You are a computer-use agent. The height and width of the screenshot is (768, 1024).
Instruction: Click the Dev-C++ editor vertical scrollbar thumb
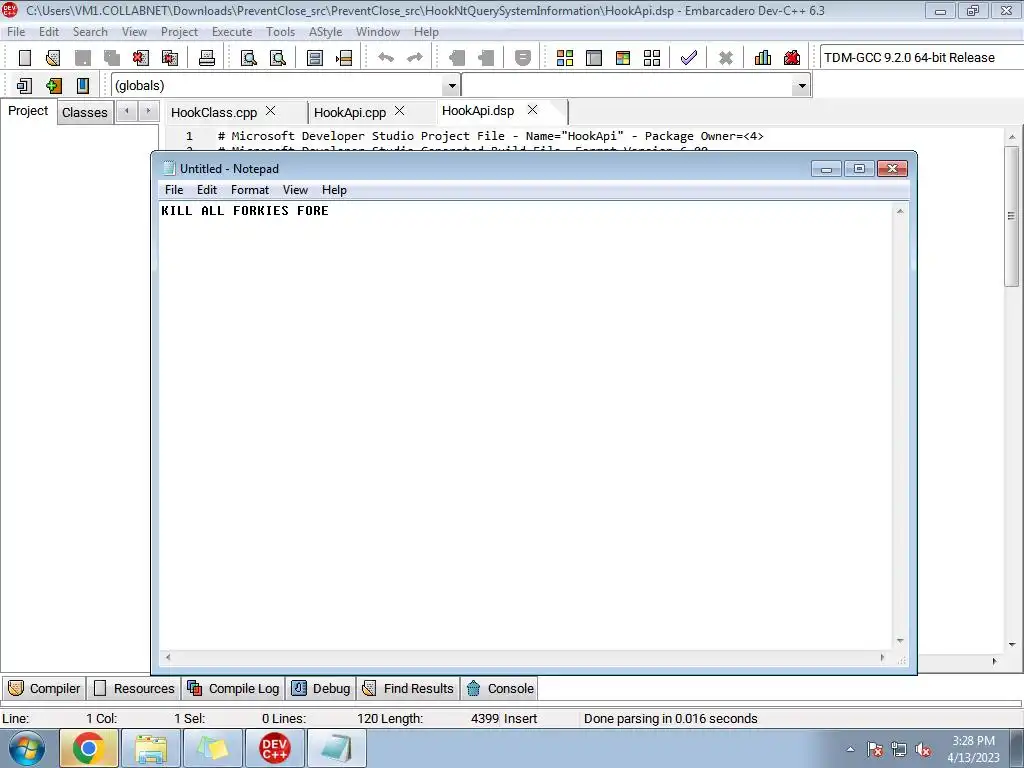point(1012,216)
